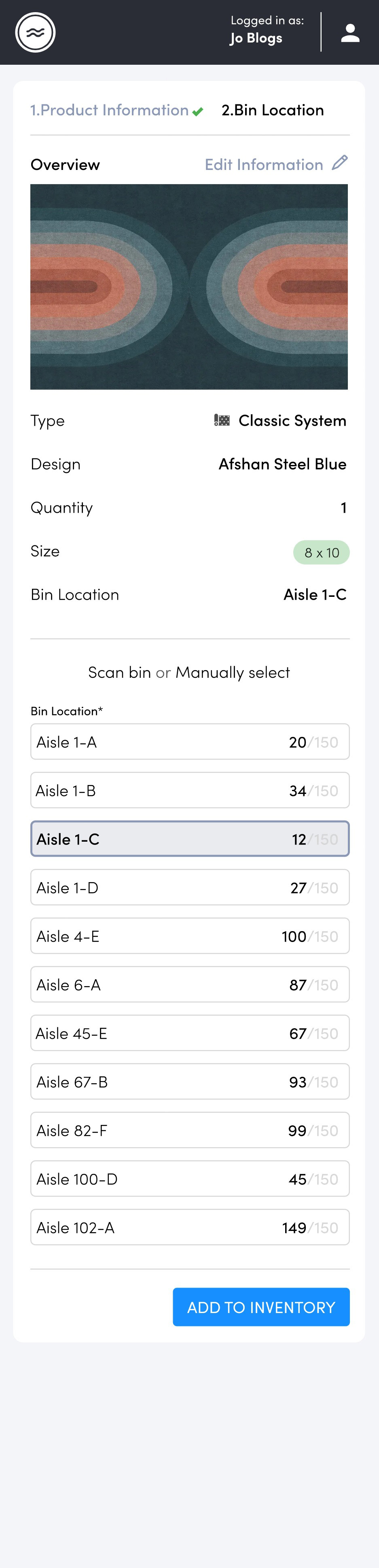
Task: Select bin Aisle 1-A
Action: (x=190, y=741)
